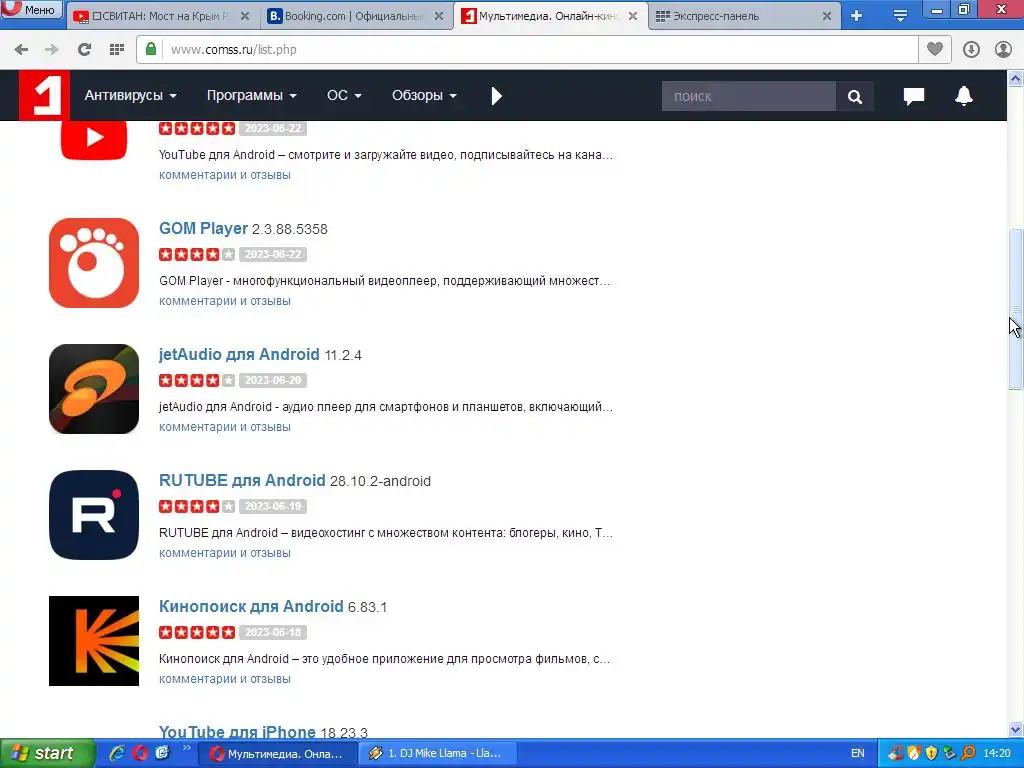This screenshot has width=1024, height=768.
Task: Click the magnifier icon in system tray
Action: click(968, 754)
